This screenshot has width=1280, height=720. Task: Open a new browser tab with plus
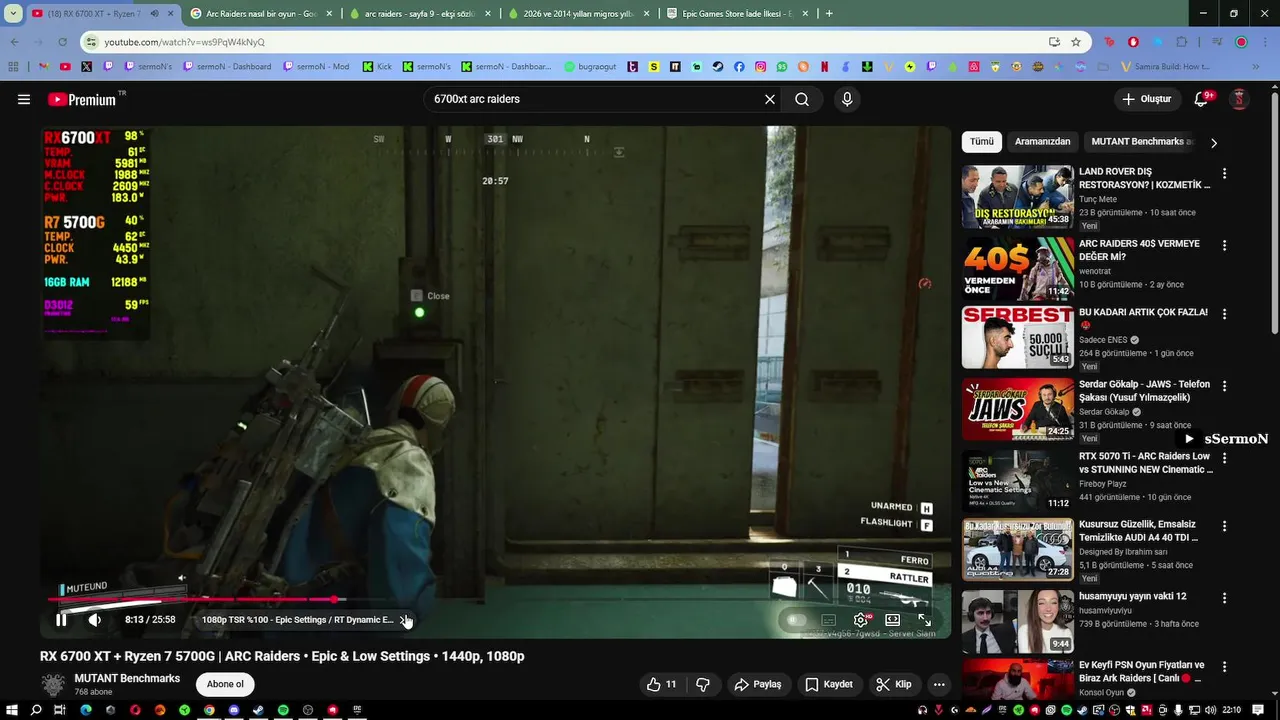click(x=829, y=14)
